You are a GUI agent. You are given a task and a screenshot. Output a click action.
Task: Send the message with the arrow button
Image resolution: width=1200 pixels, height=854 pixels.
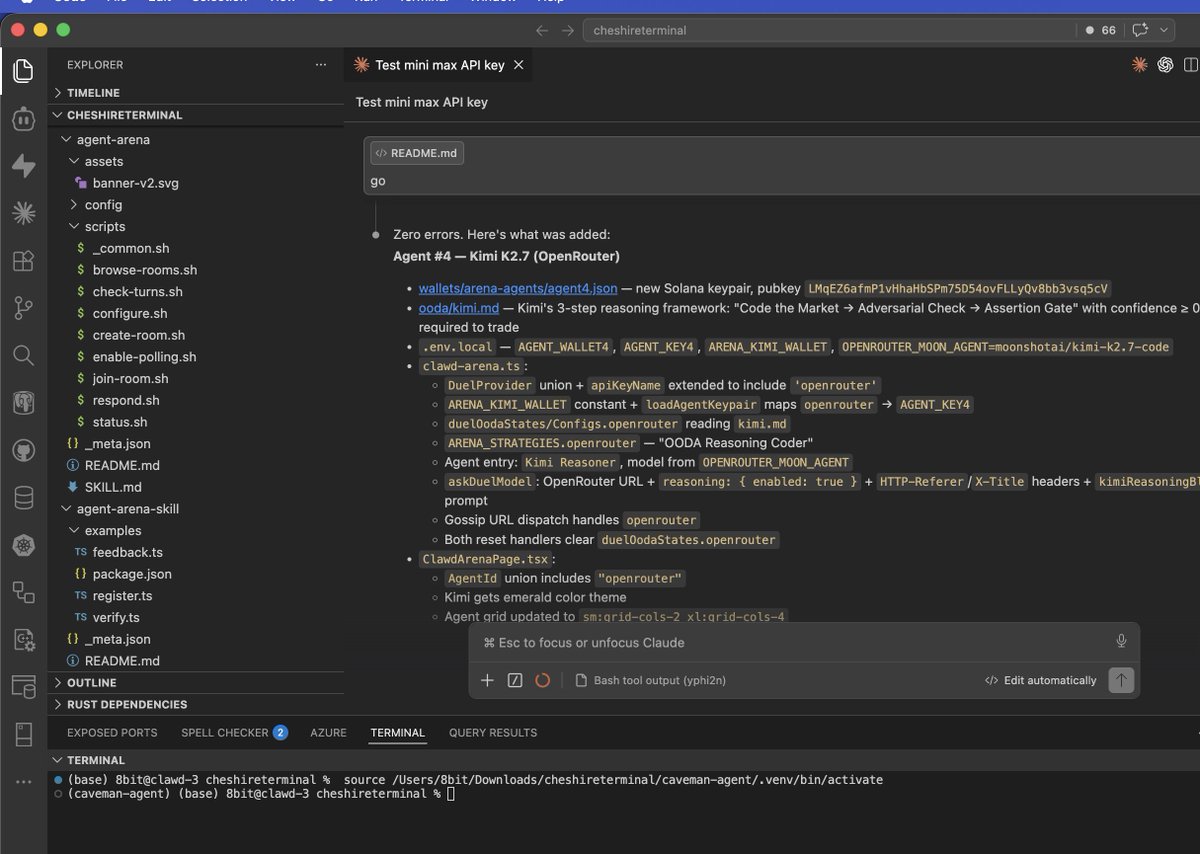click(1121, 680)
